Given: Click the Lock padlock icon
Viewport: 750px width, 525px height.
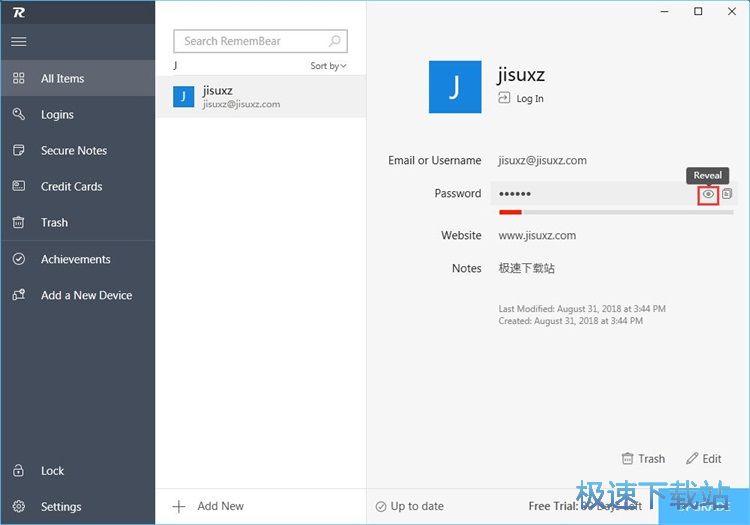Looking at the screenshot, I should pyautogui.click(x=19, y=470).
